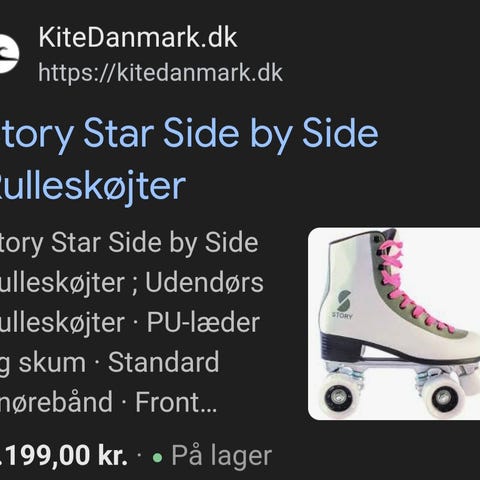Screen dimensions: 480x480
Task: Open the Story Star Side by Side title link
Action: tap(189, 133)
